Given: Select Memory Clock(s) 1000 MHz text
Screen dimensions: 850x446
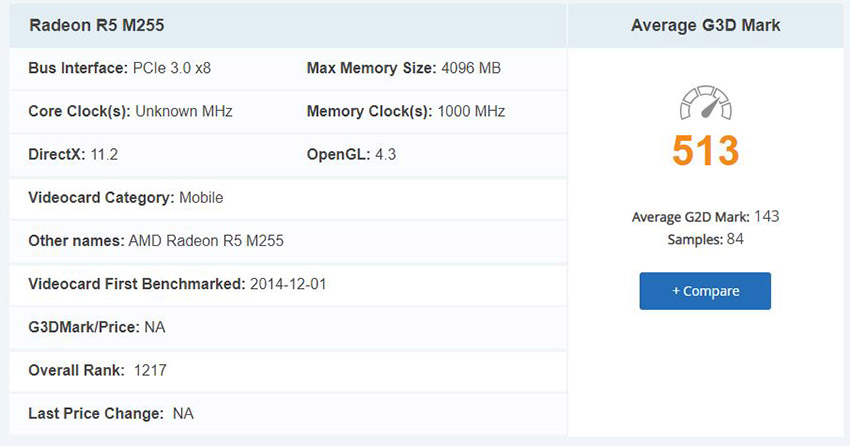Looking at the screenshot, I should [405, 112].
